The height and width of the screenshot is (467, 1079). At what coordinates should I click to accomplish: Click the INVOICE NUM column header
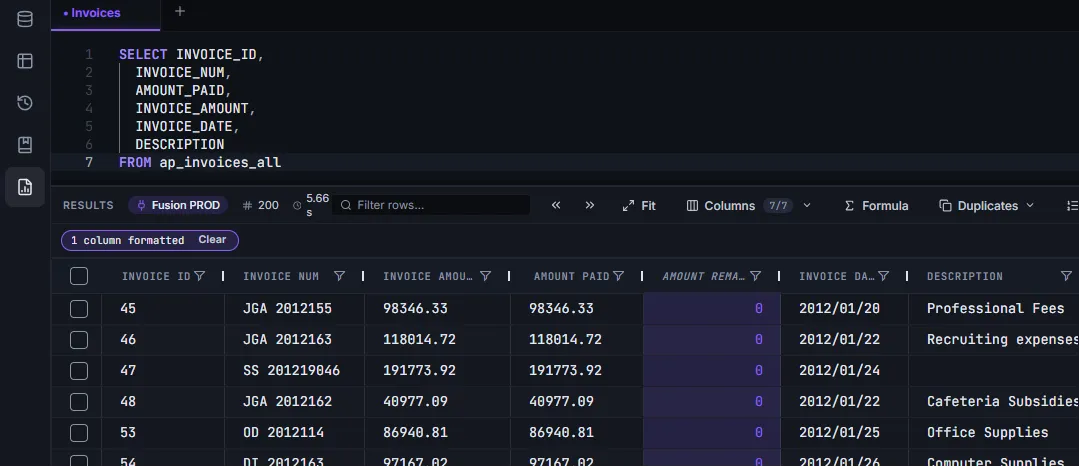point(281,276)
